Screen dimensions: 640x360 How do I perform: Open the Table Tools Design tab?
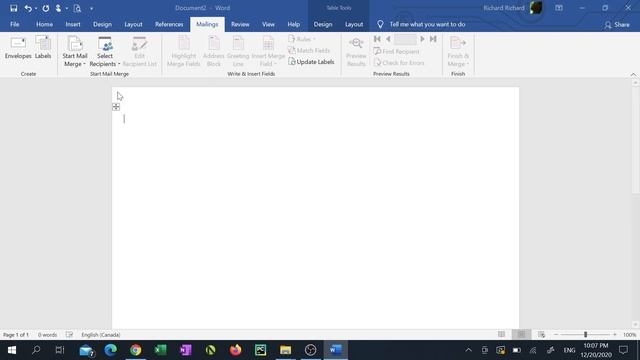[x=323, y=24]
